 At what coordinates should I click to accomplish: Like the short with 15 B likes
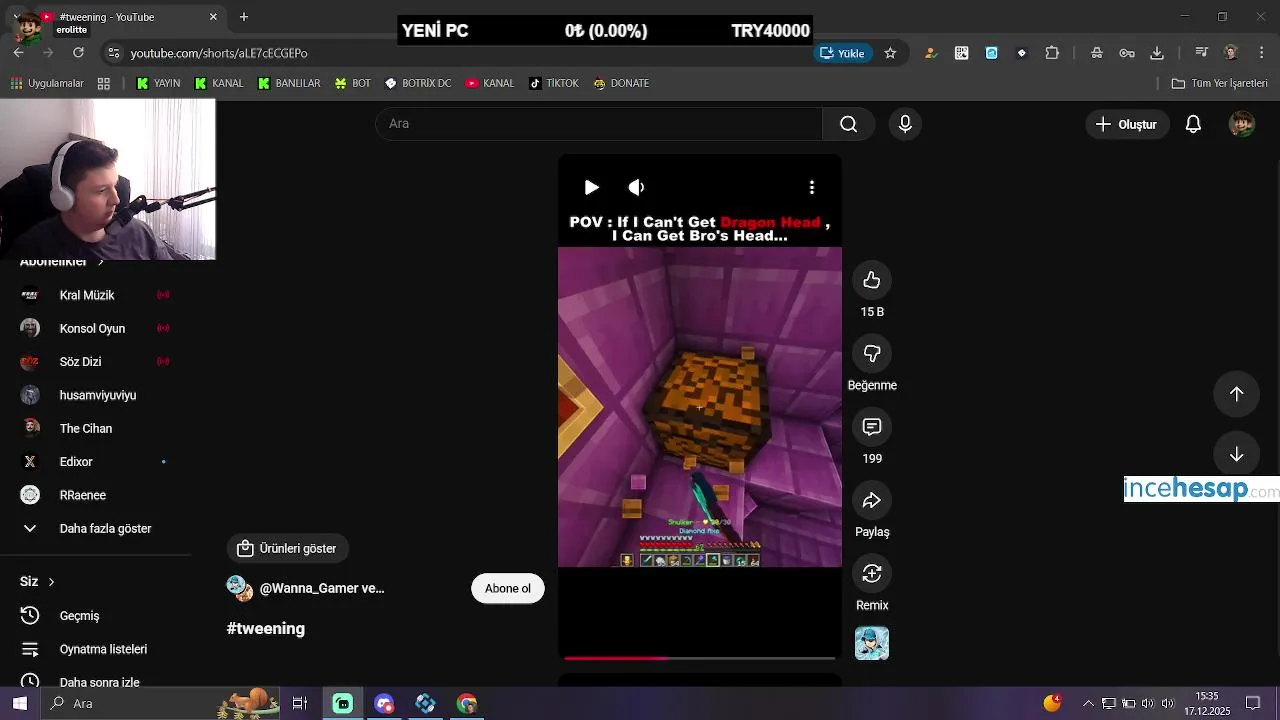click(872, 280)
